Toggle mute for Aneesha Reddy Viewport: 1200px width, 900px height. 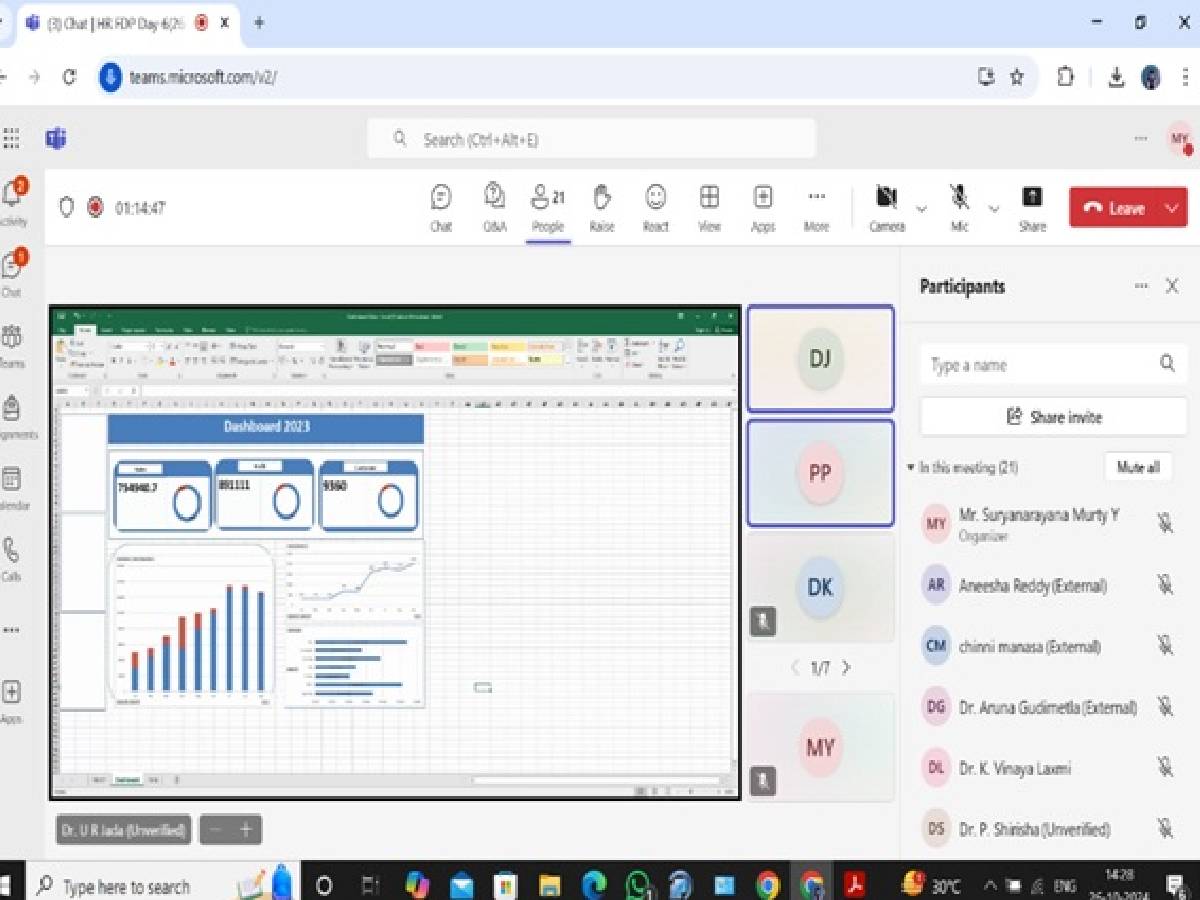(x=1165, y=585)
